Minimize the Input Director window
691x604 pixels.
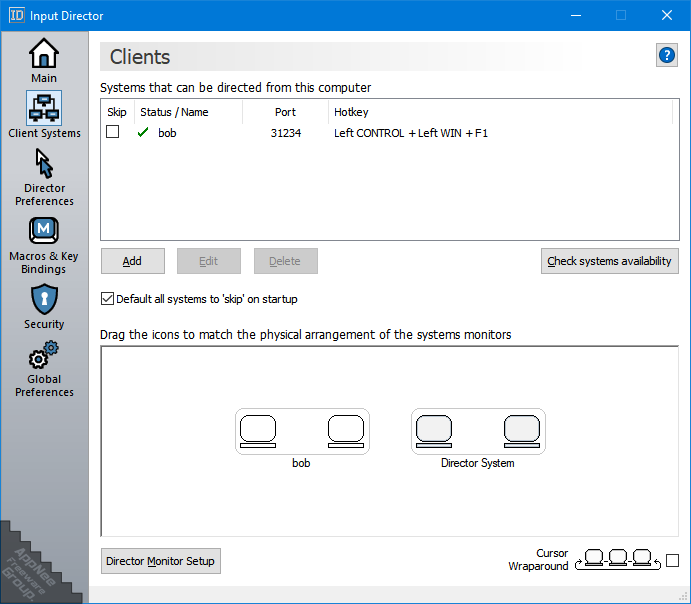(576, 15)
